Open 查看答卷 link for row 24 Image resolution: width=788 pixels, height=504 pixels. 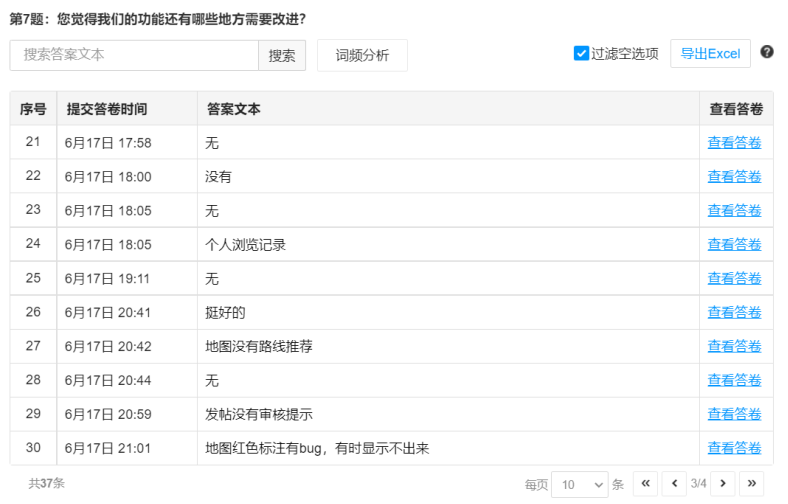734,245
